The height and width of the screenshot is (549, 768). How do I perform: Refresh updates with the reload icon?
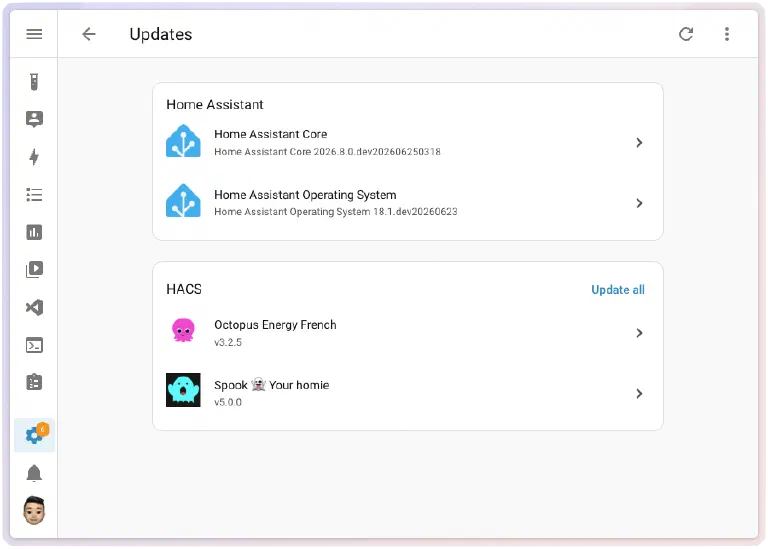[686, 34]
